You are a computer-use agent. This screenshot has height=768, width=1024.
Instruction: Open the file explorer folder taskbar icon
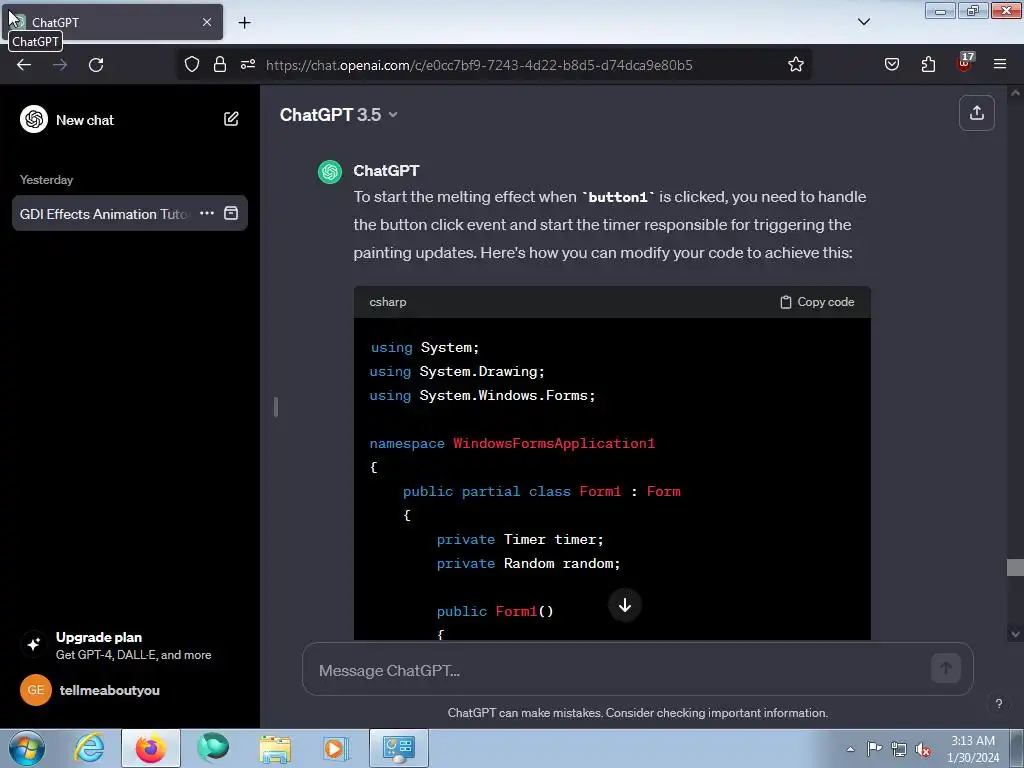click(275, 748)
